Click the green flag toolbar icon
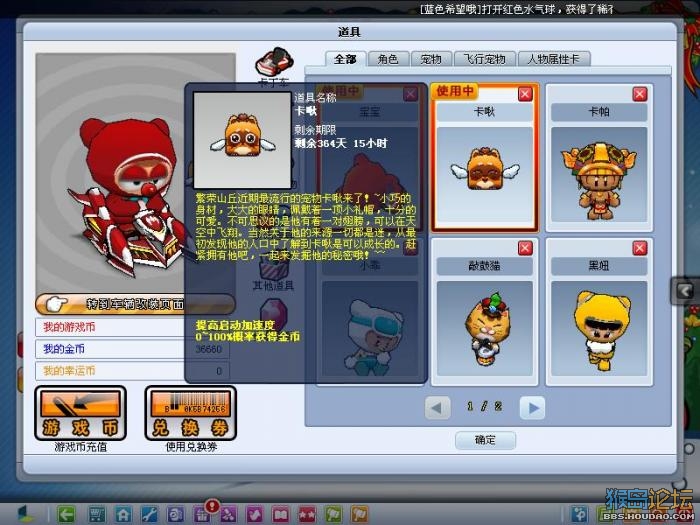Viewport: 700px width, 525px height. (x=333, y=514)
